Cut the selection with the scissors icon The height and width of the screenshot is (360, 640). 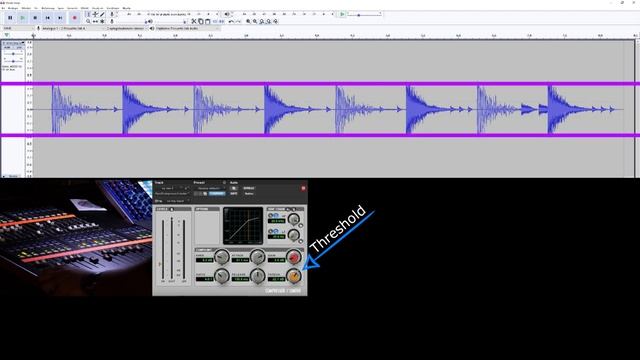[x=194, y=21]
